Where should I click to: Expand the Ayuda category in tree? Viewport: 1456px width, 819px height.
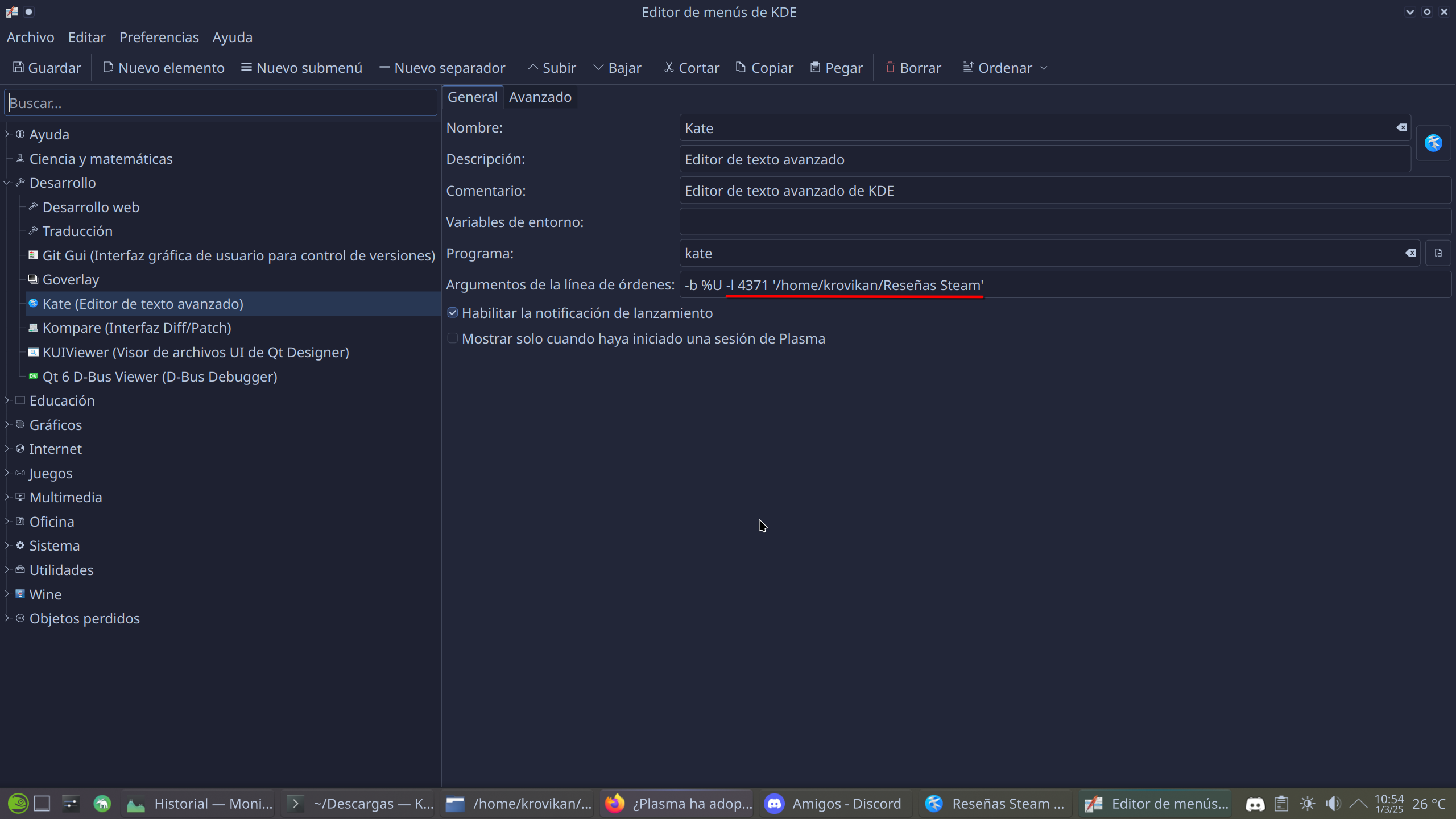(7, 134)
